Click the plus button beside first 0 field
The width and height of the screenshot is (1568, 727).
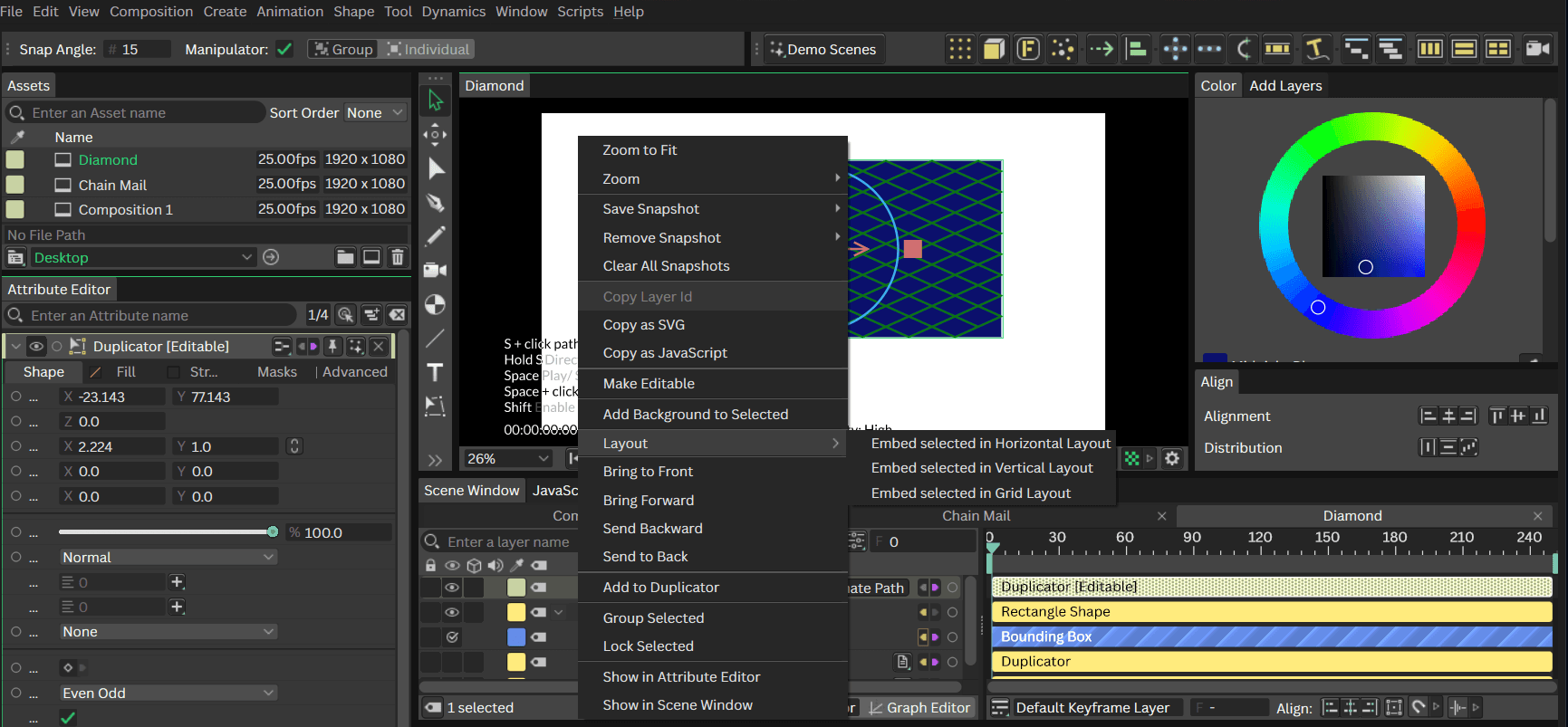tap(178, 582)
